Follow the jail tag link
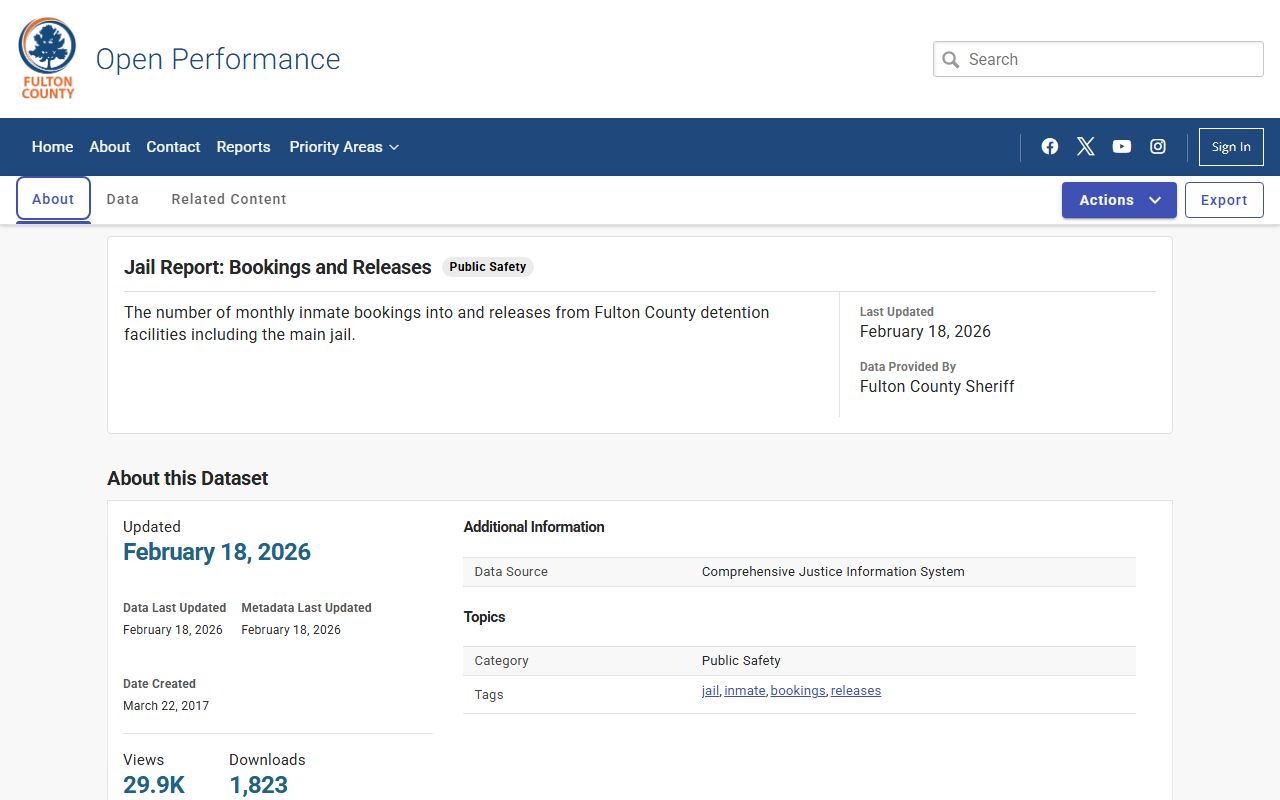1280x800 pixels. (710, 691)
